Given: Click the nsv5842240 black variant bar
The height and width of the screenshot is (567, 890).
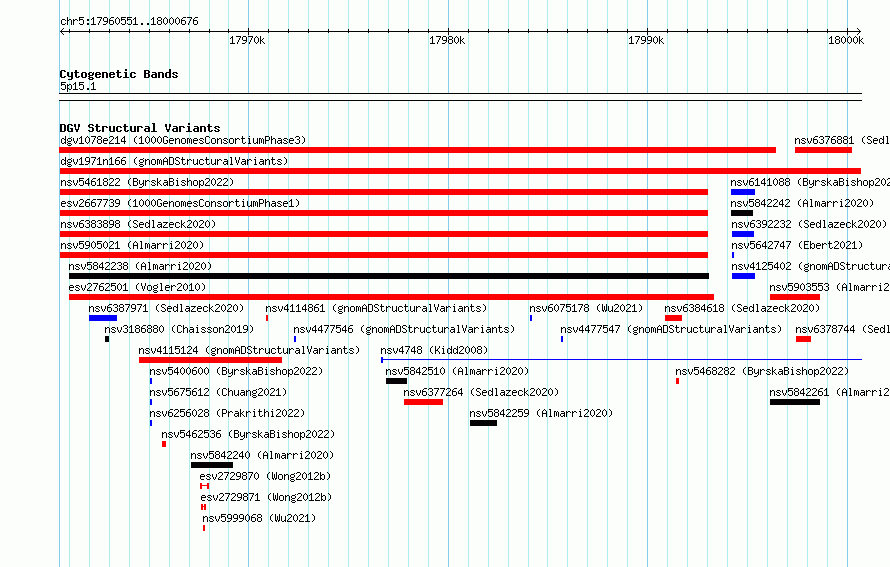Looking at the screenshot, I should coord(212,465).
